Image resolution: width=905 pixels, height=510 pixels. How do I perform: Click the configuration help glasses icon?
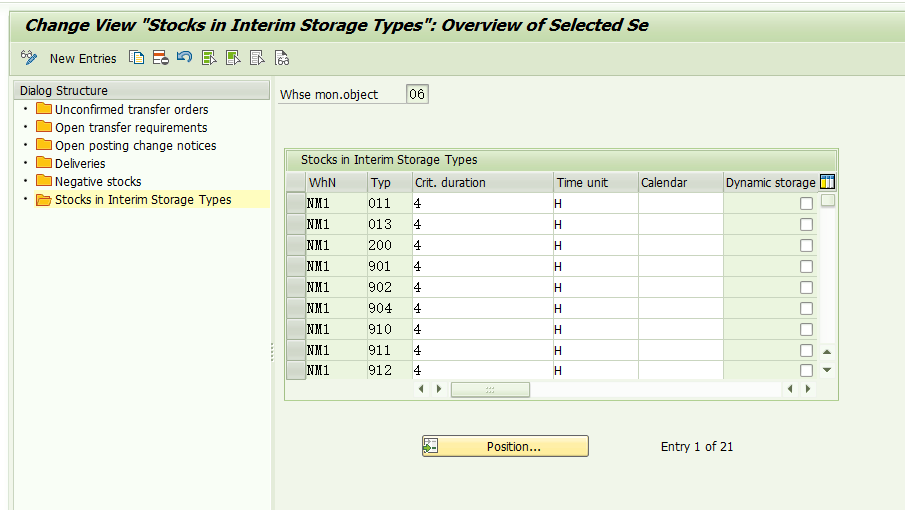tap(282, 58)
